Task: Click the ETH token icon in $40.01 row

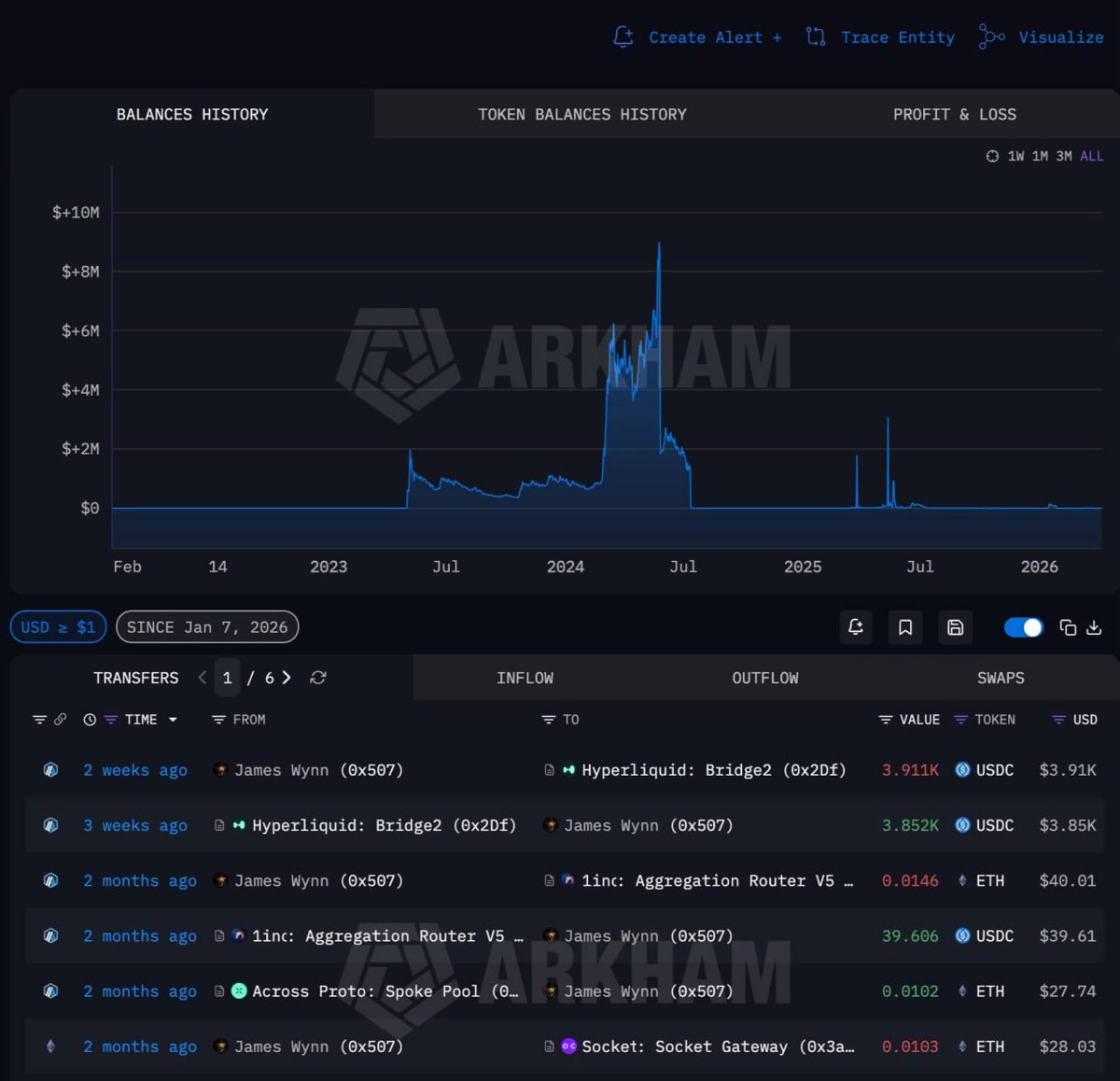Action: tap(962, 880)
